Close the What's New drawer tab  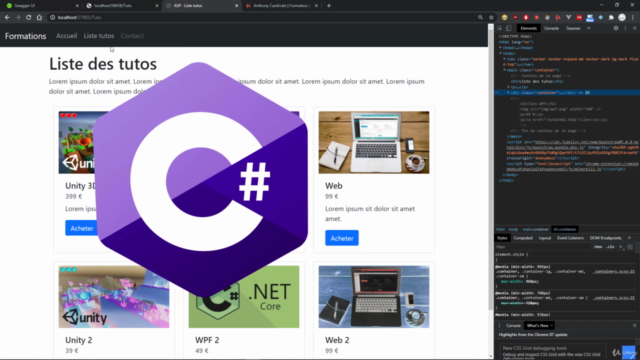(x=551, y=326)
